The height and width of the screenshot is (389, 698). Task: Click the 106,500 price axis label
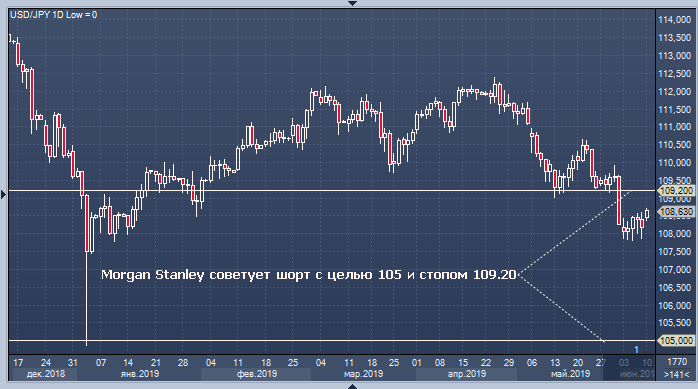coord(675,288)
